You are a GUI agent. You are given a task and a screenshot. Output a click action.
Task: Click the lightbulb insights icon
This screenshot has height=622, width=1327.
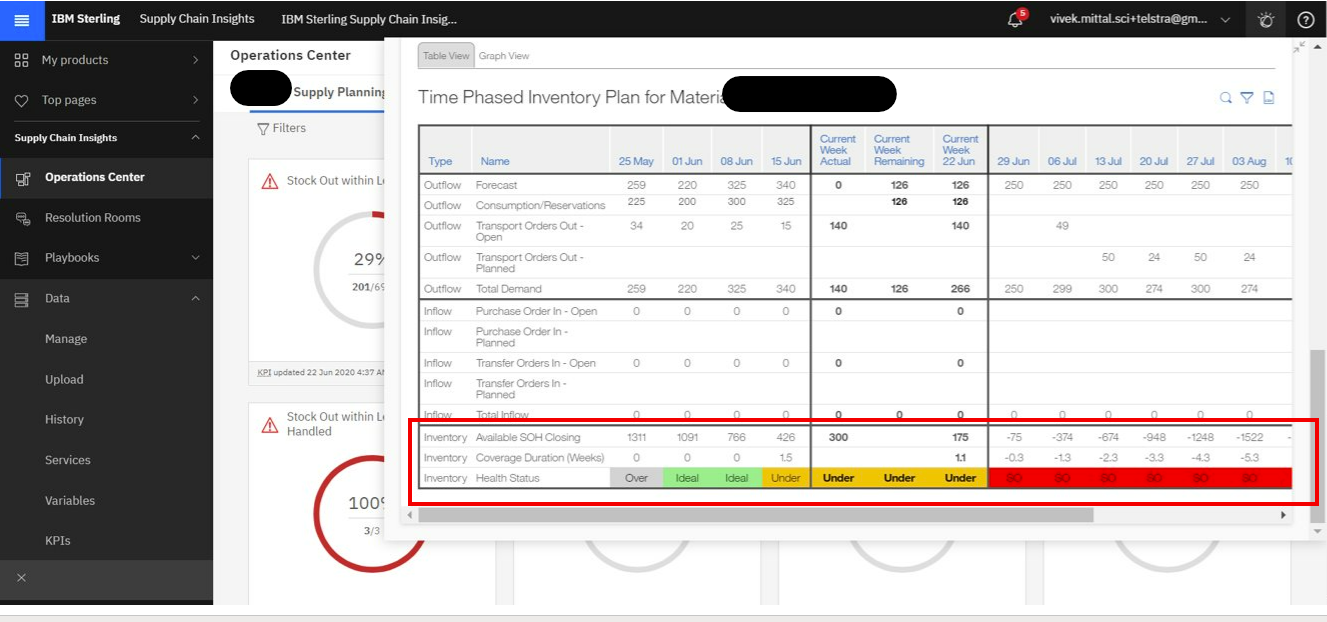1266,20
